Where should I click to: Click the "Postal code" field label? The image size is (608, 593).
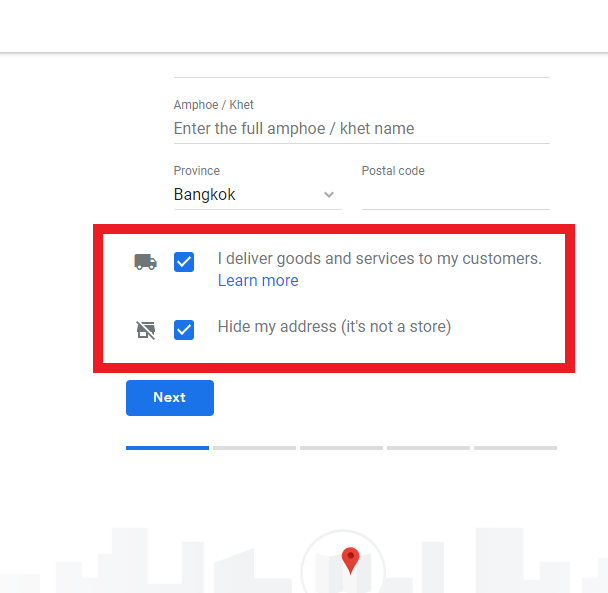point(393,171)
